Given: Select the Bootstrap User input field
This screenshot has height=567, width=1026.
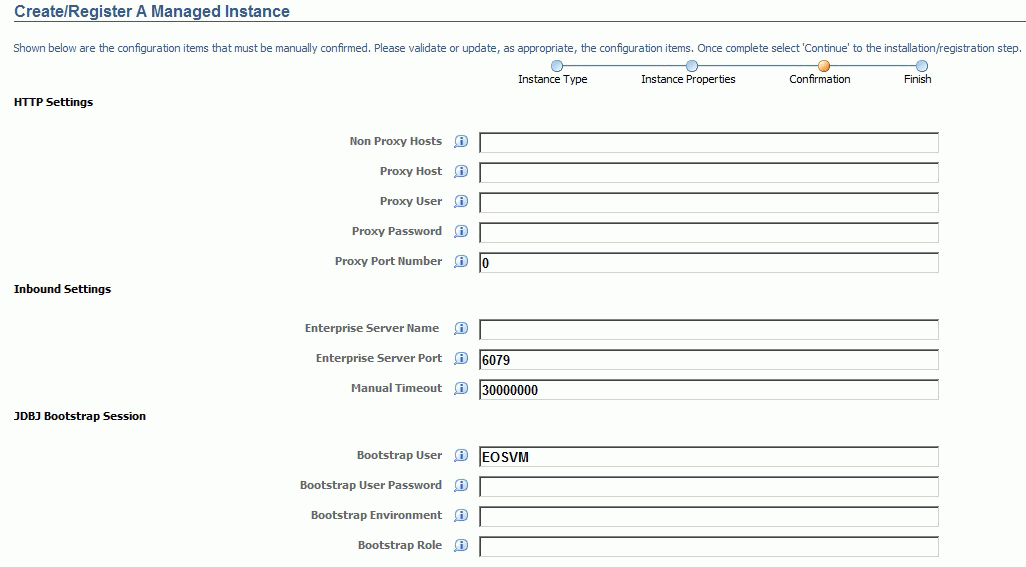Looking at the screenshot, I should (709, 457).
